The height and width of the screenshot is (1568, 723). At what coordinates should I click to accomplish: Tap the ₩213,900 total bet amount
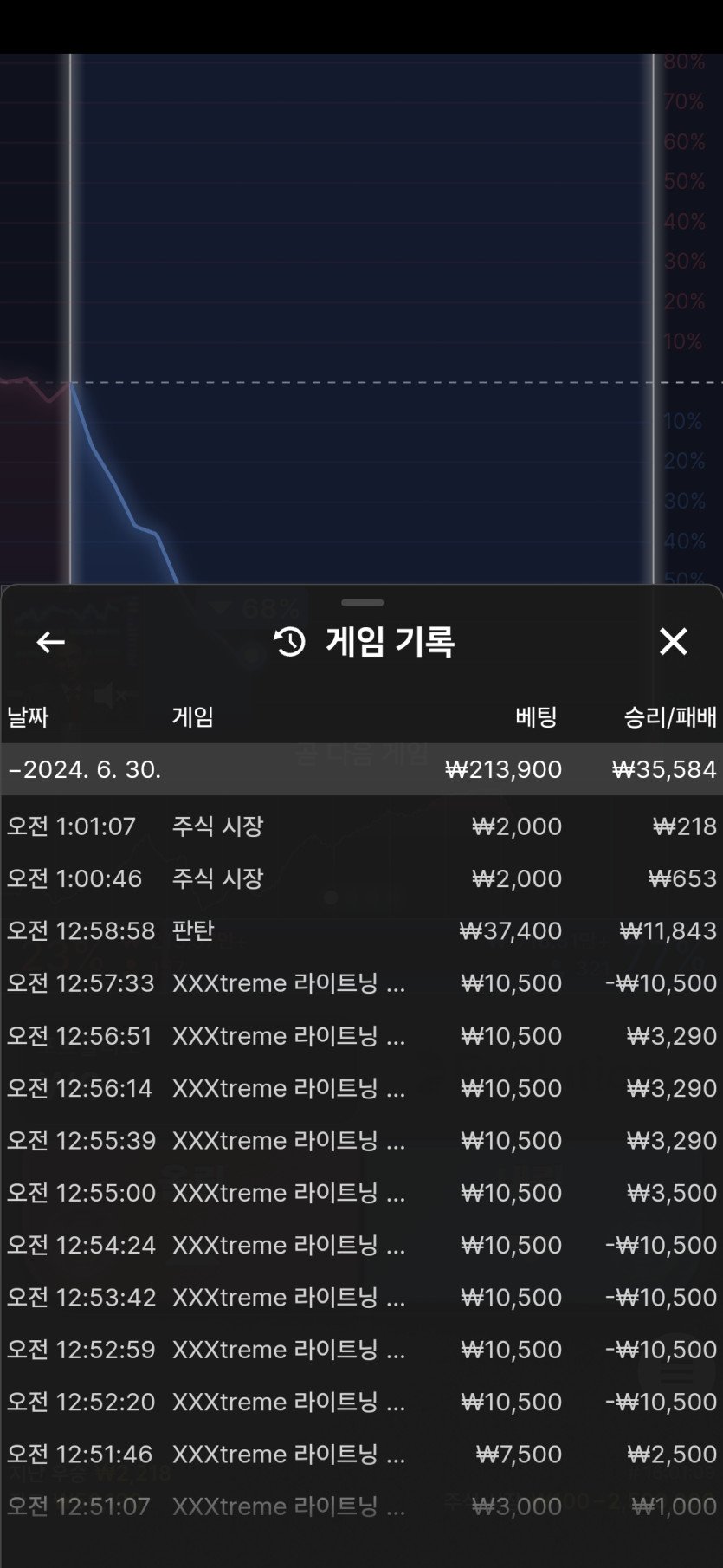(x=503, y=769)
